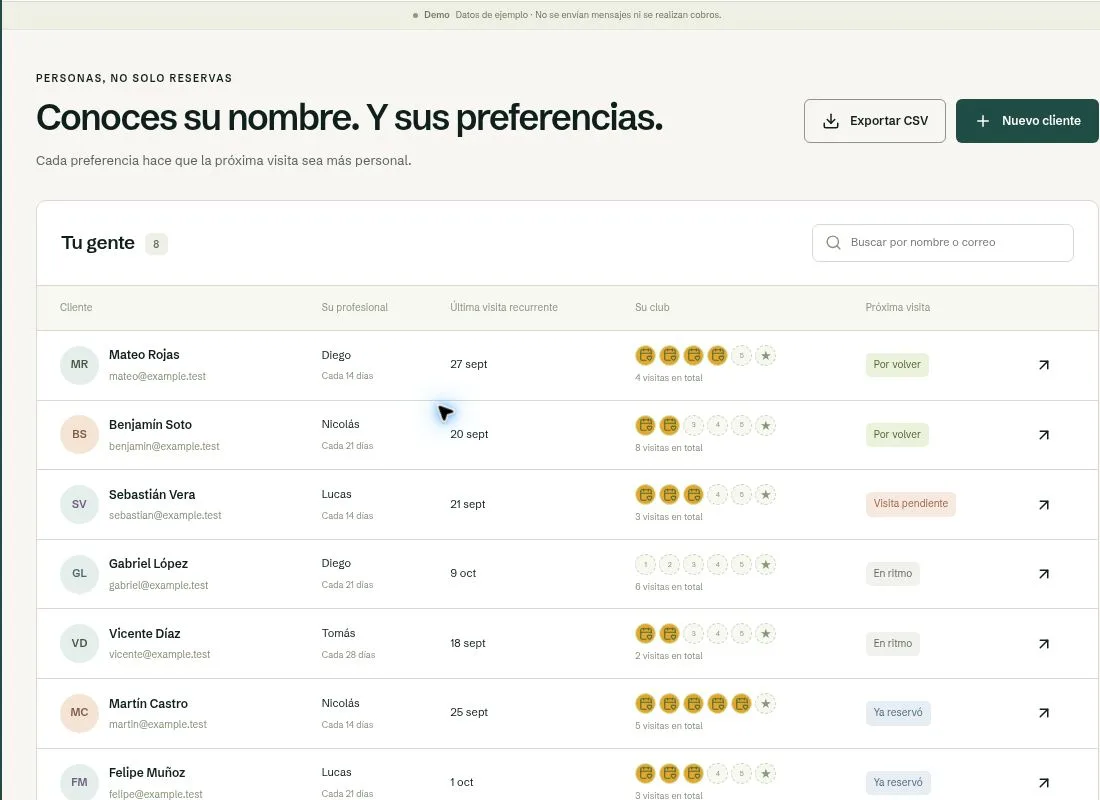Click the BS avatar for Benjamín Soto
The height and width of the screenshot is (800, 1100).
coord(79,434)
